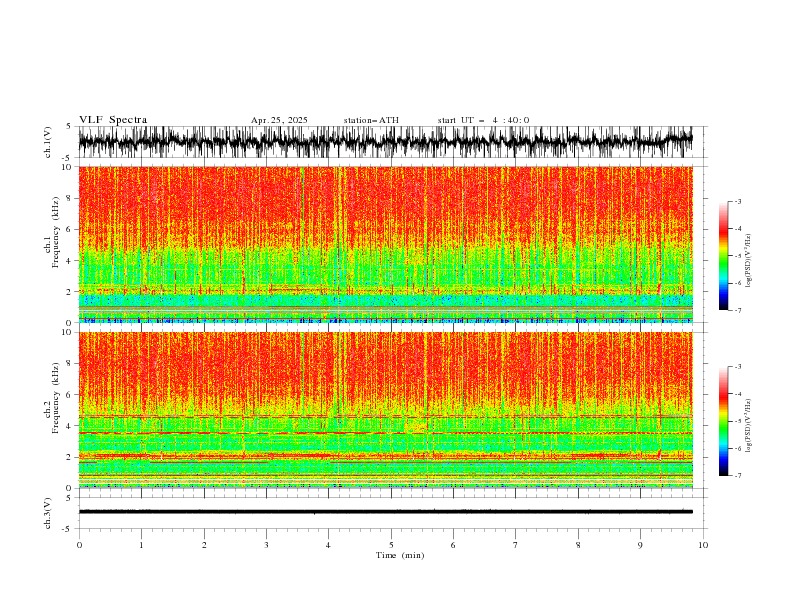Click time axis tick label "6"
The height and width of the screenshot is (612, 792).
click(x=453, y=545)
